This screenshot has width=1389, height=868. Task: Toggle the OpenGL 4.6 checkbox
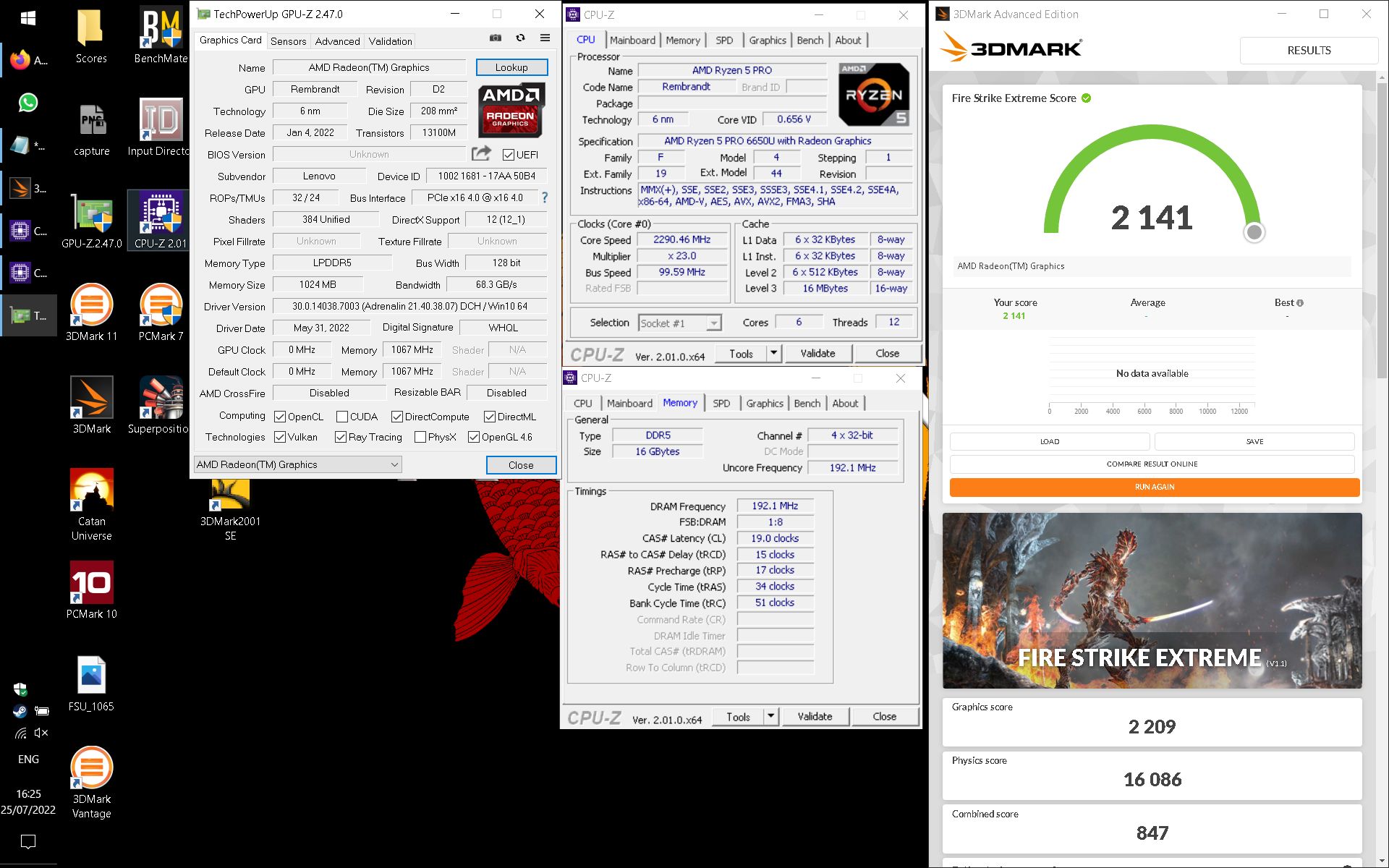(474, 437)
